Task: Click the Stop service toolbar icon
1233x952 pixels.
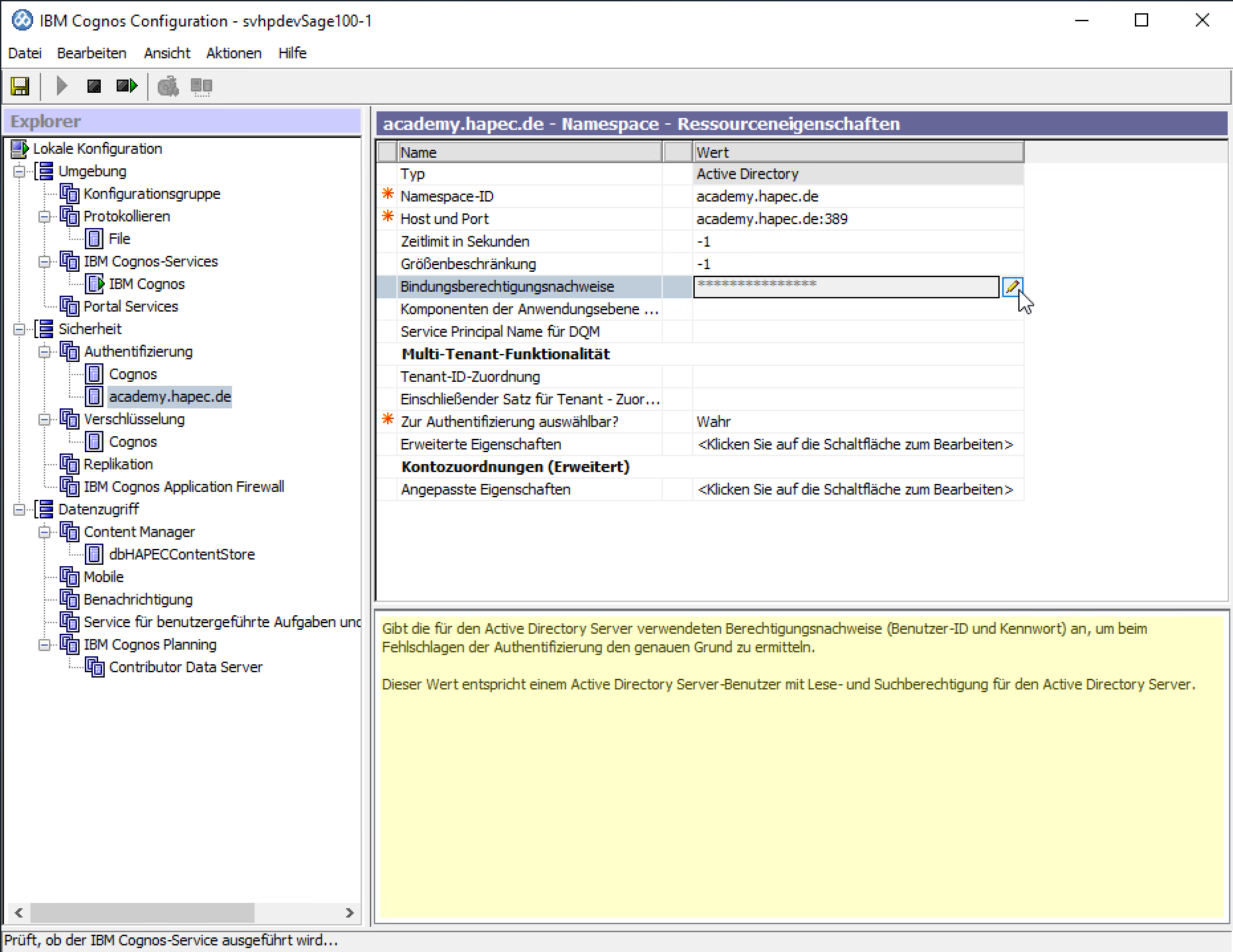Action: tap(94, 86)
